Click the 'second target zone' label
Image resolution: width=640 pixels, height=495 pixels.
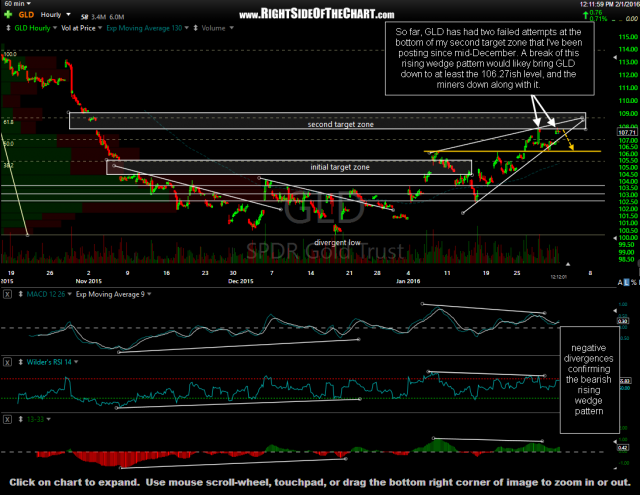click(340, 124)
